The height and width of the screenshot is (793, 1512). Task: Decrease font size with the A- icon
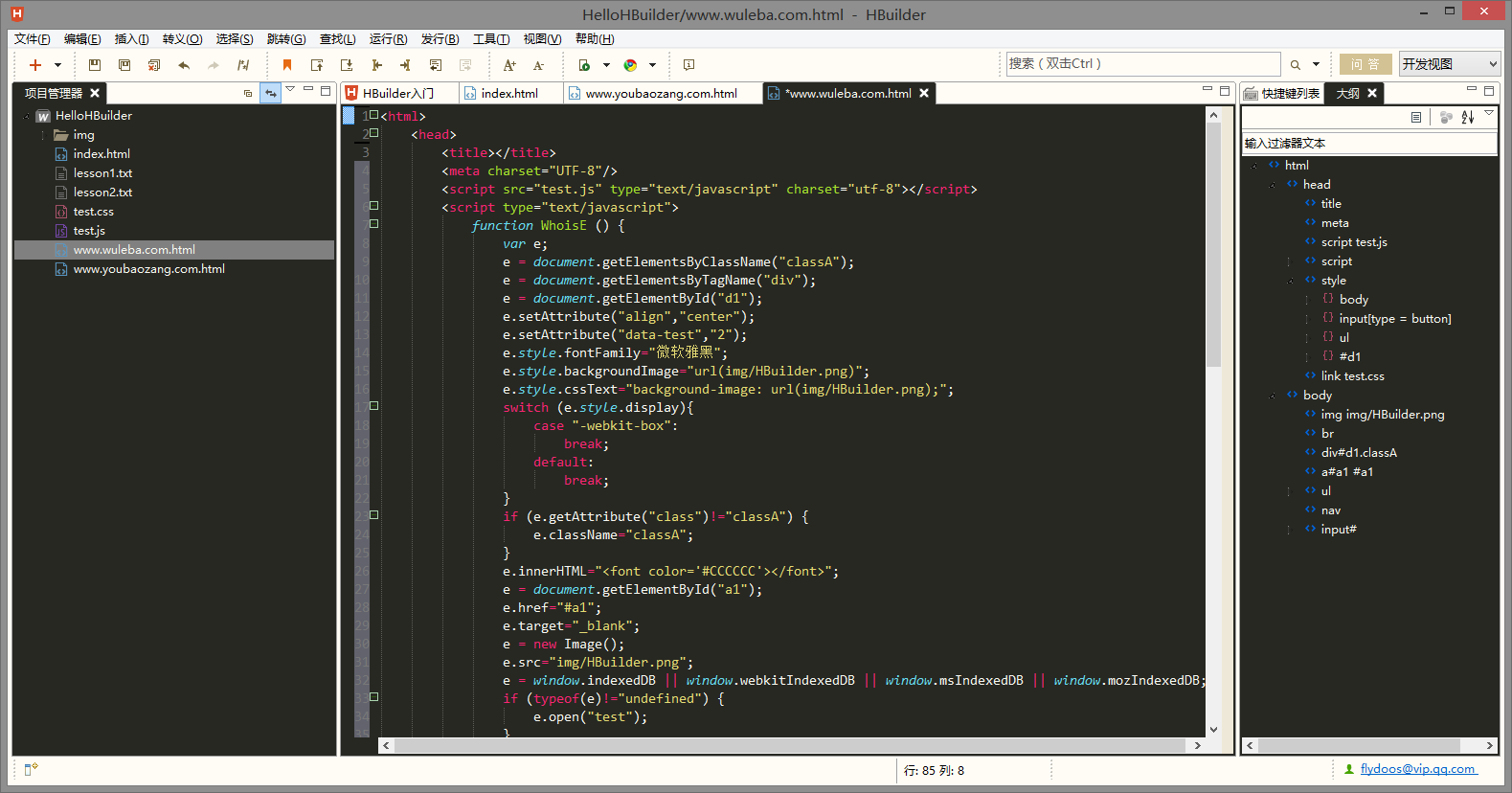538,65
